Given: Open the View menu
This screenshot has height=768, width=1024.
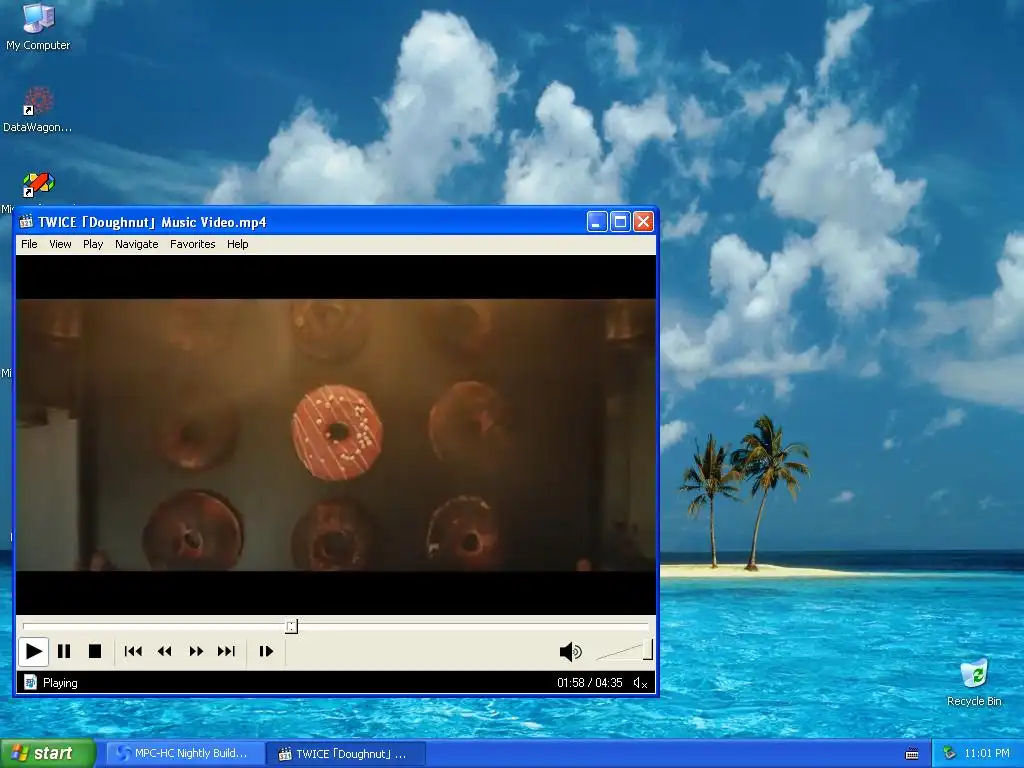Looking at the screenshot, I should point(60,244).
